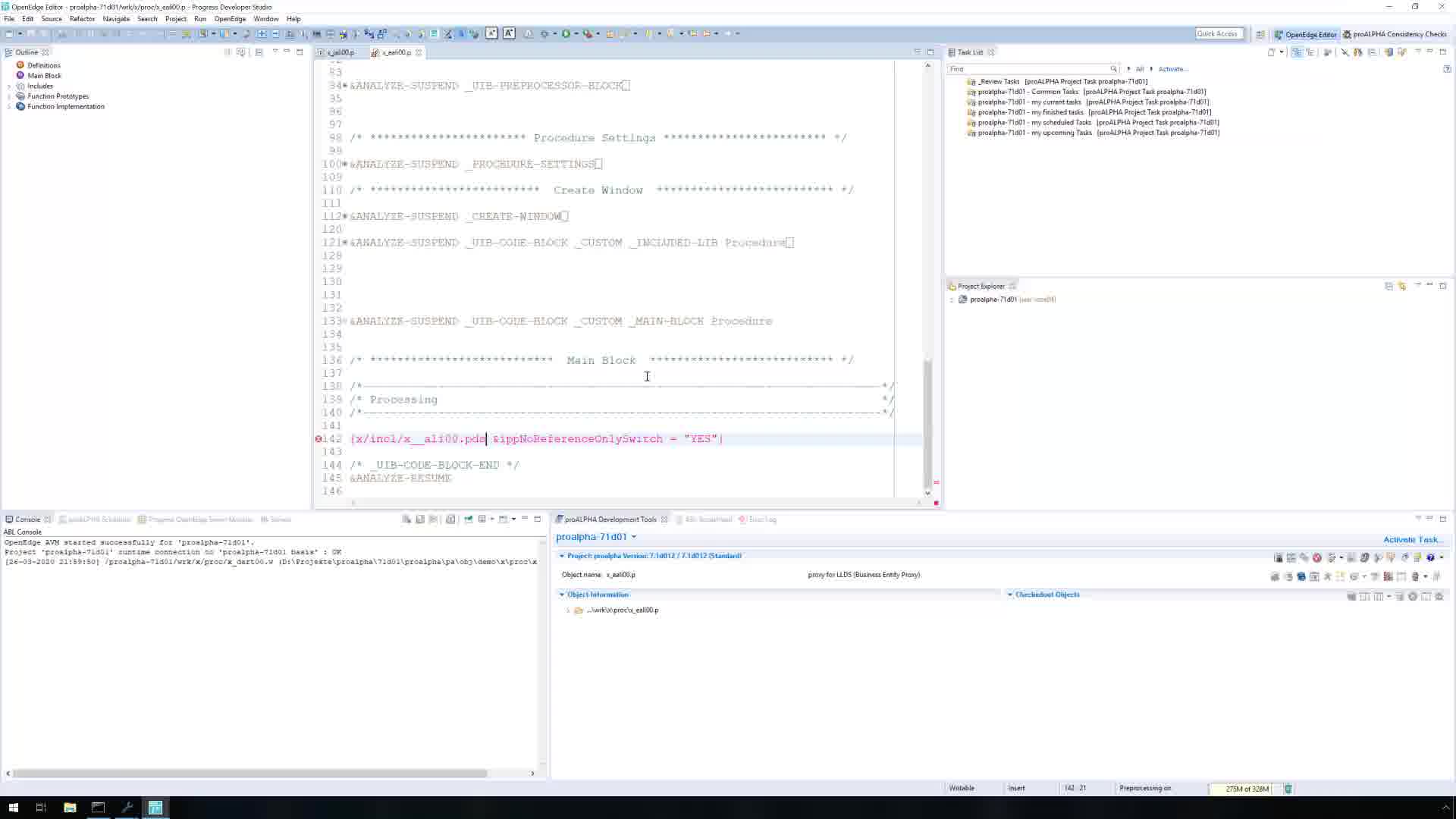Collapse Checkedout Objects section
1456x819 pixels.
click(x=1010, y=595)
